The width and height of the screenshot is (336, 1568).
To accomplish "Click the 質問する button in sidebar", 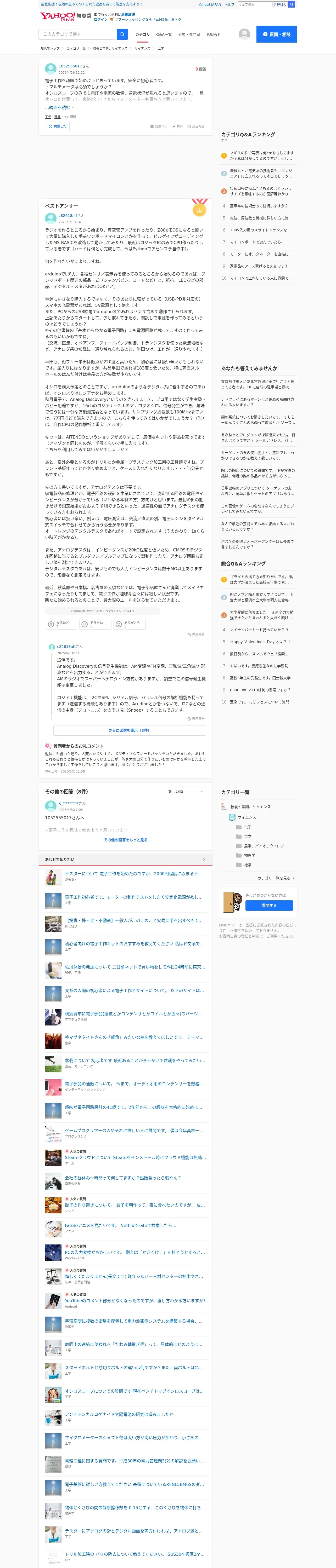I will pos(269,905).
